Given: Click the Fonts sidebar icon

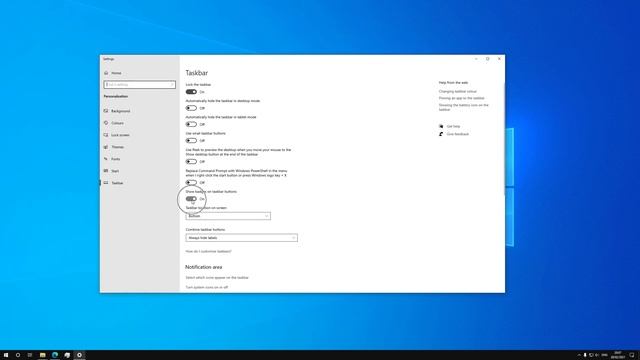Looking at the screenshot, I should click(x=106, y=159).
